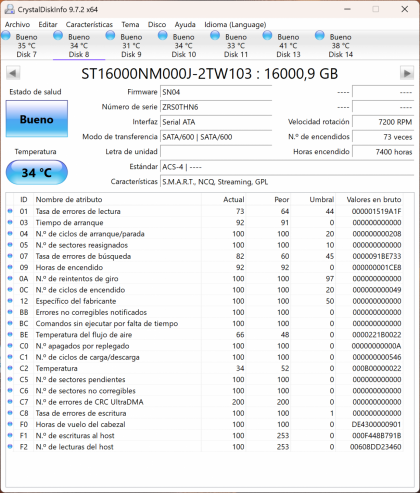
Task: Click the Interfaz field Serial ATA
Action: click(216, 122)
